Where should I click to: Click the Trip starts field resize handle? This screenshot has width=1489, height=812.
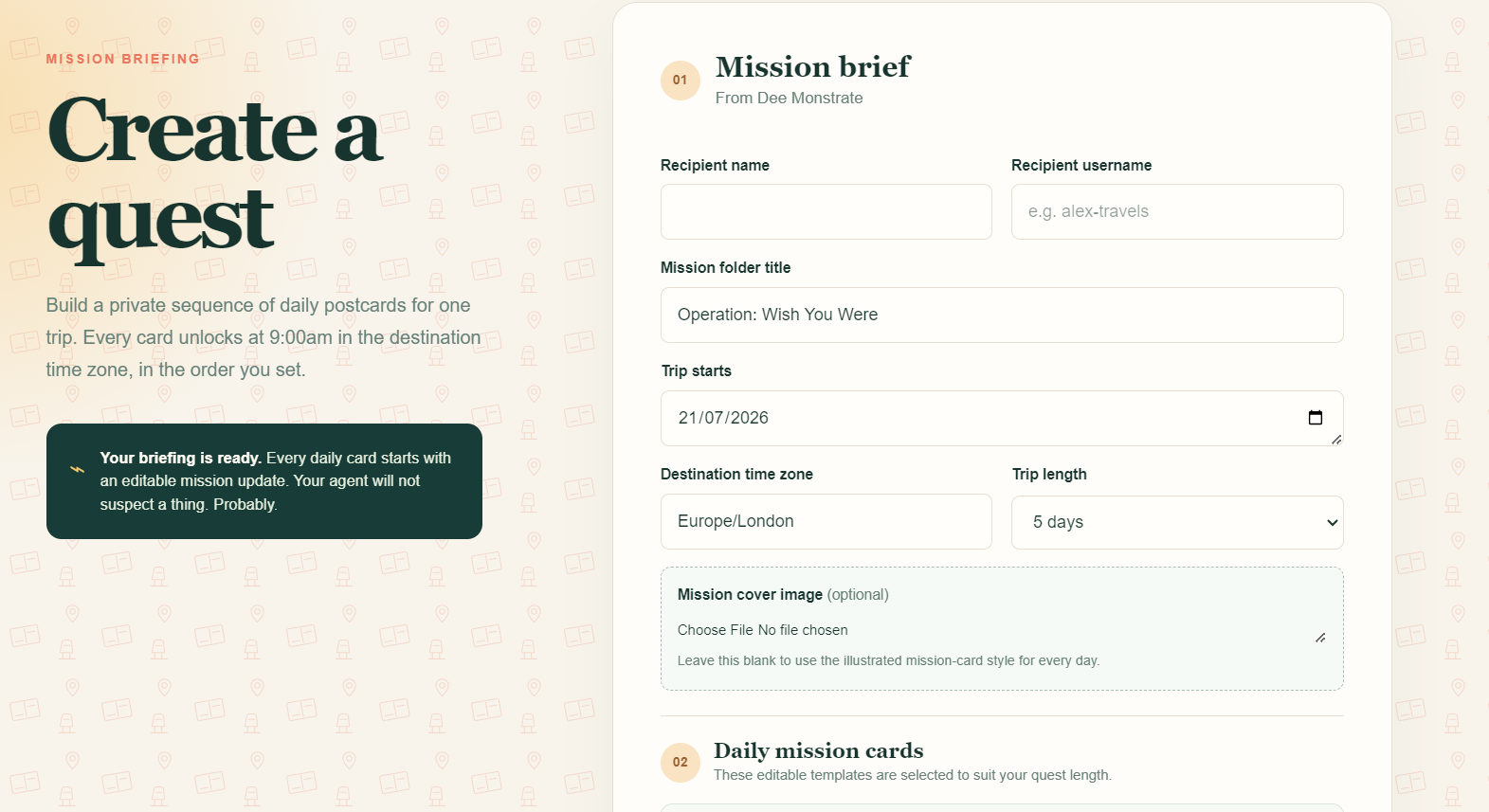click(1336, 439)
